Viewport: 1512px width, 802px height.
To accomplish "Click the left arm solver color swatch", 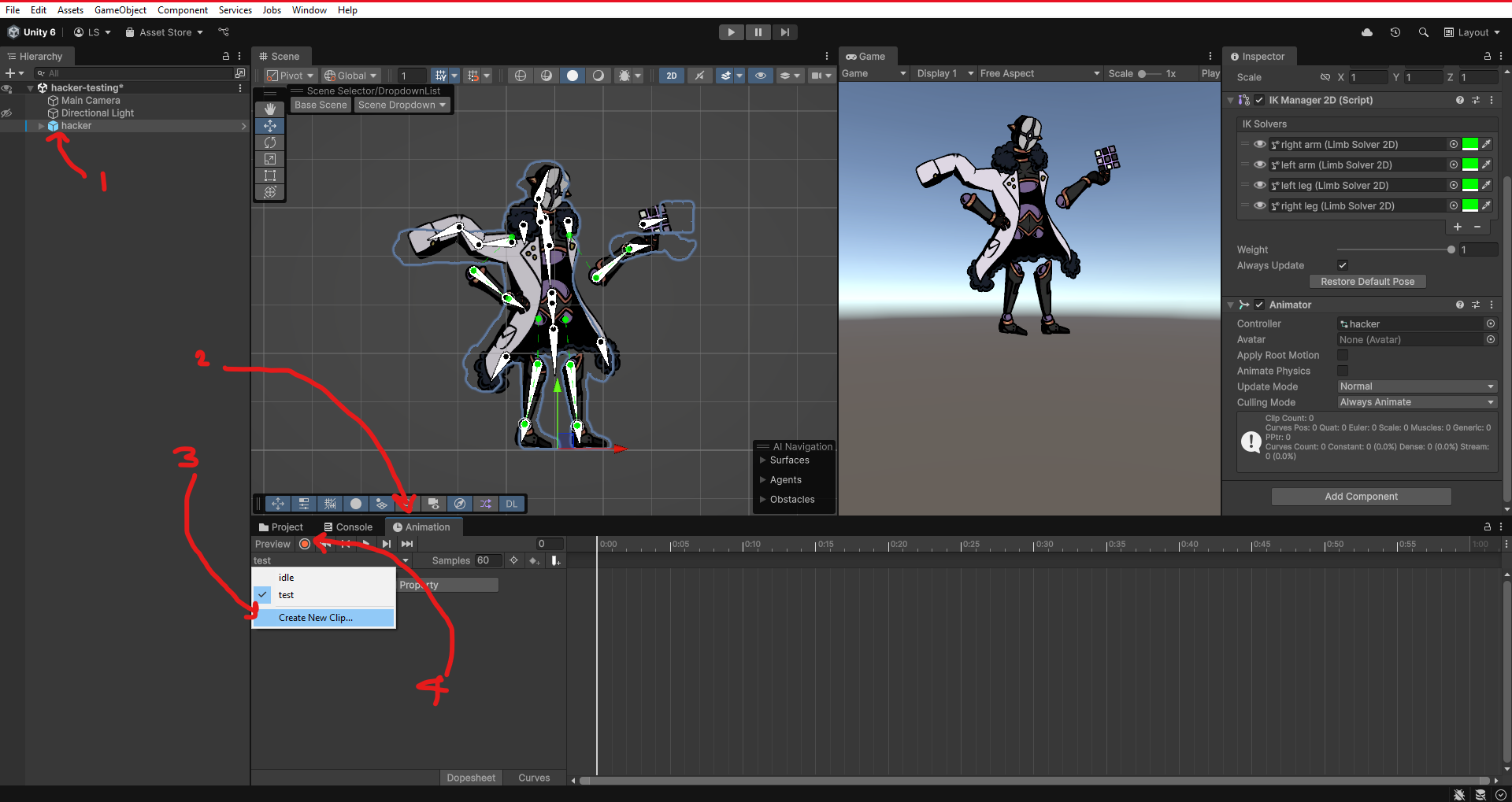I will tap(1469, 165).
